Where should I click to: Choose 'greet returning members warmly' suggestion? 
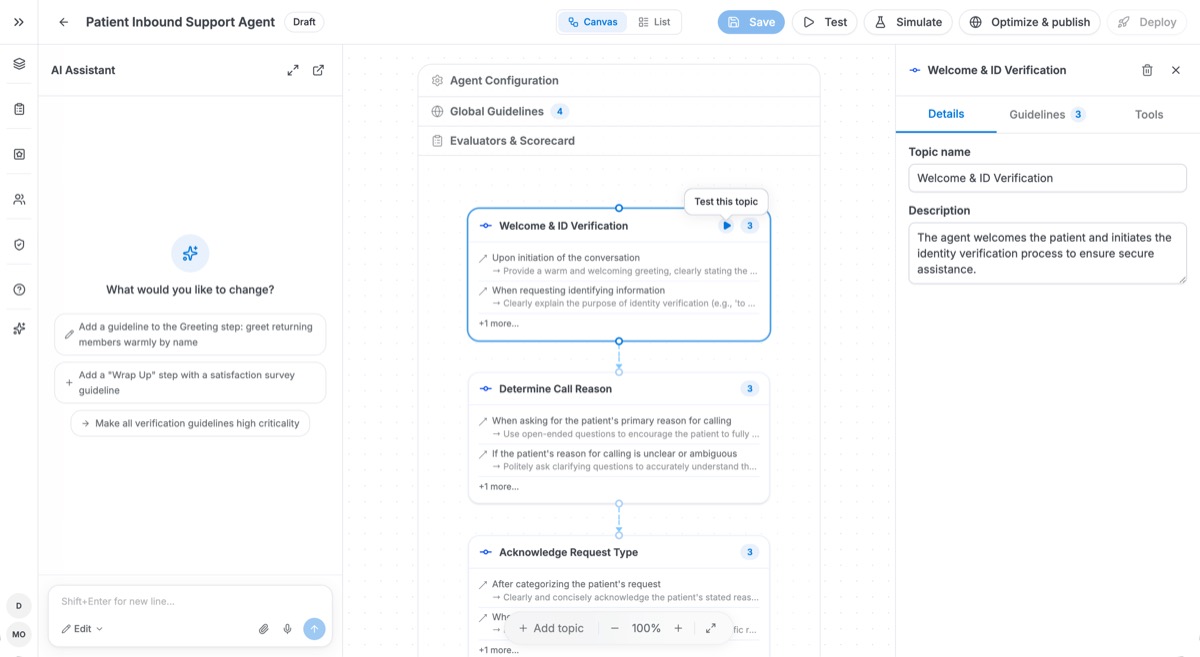tap(190, 334)
